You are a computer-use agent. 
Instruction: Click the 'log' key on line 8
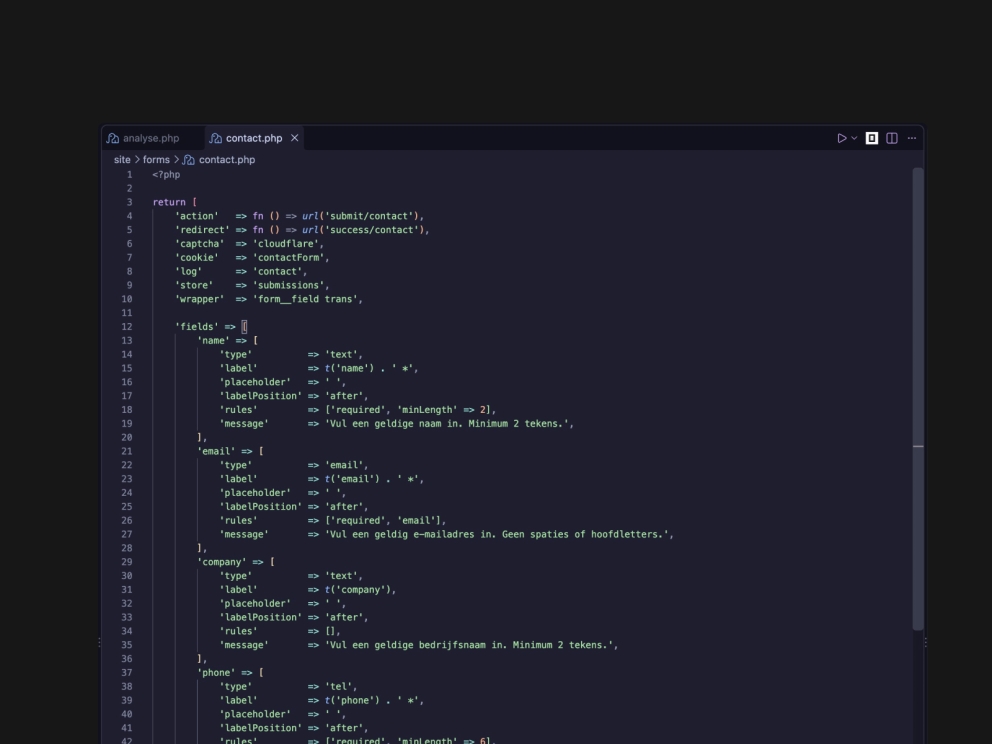click(x=189, y=271)
